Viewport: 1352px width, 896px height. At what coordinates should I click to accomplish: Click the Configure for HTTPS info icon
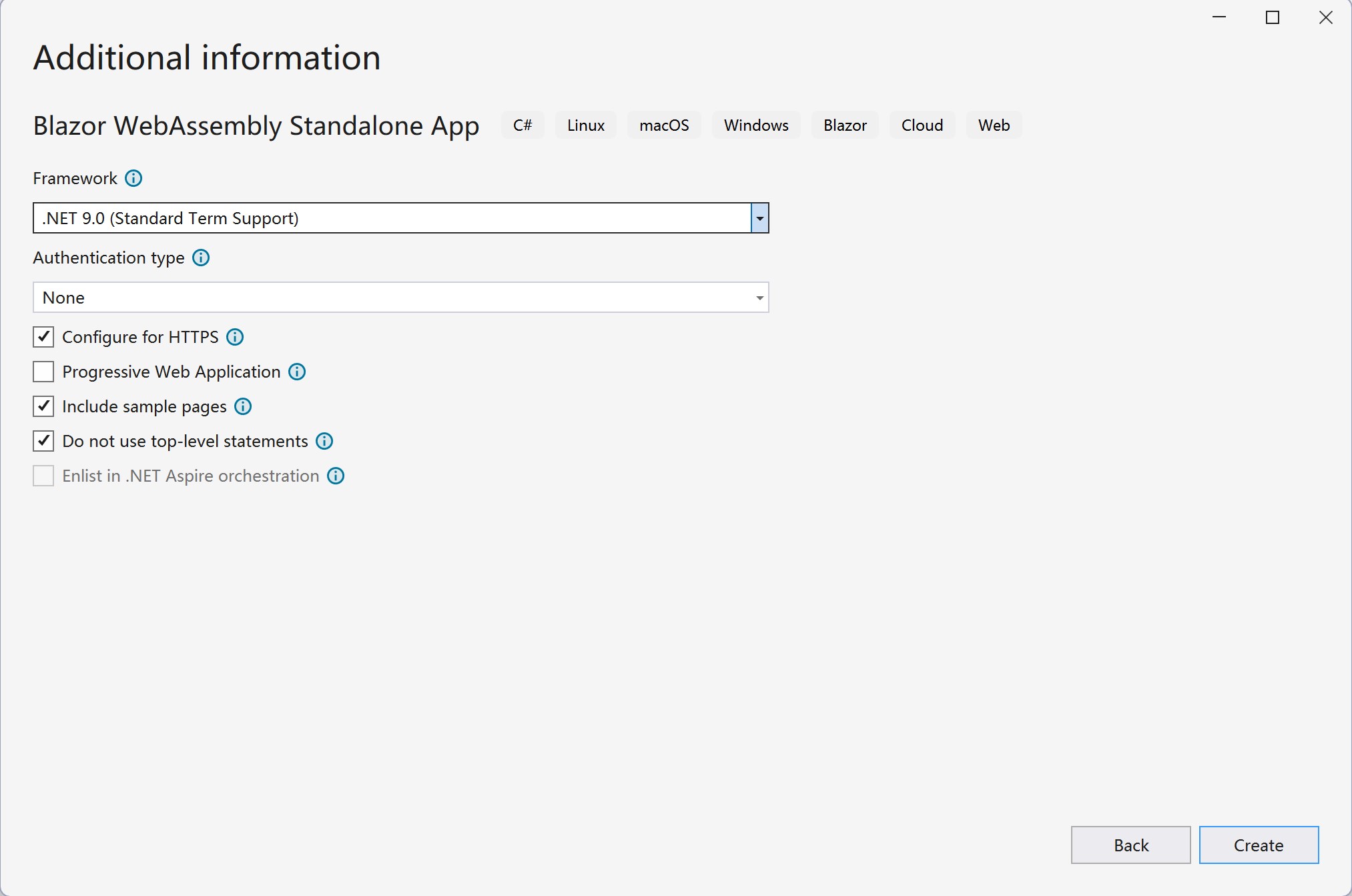(235, 337)
